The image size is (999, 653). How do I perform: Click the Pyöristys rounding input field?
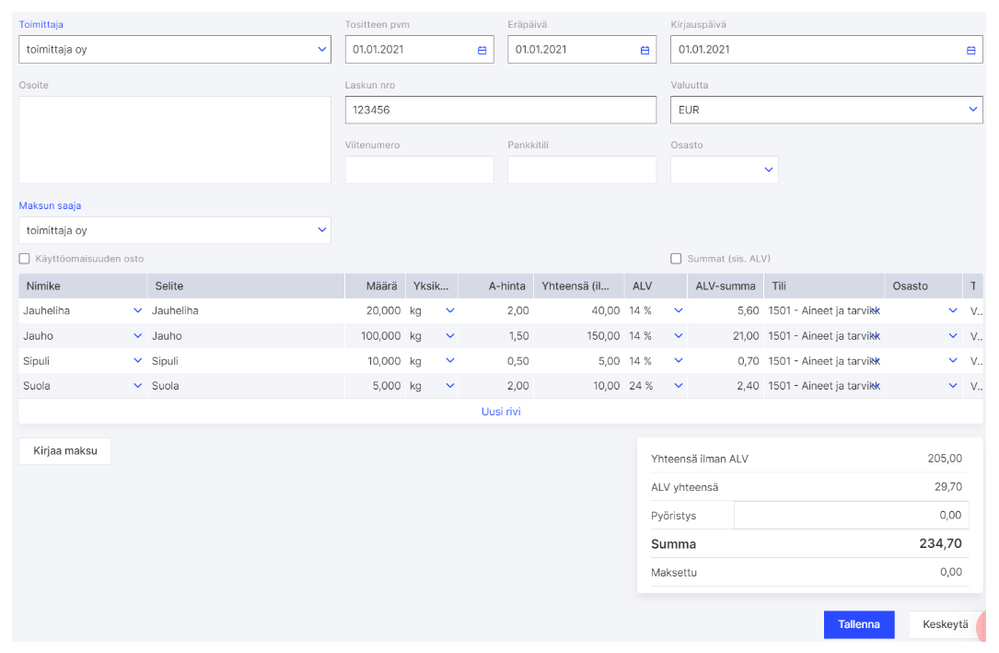[850, 515]
